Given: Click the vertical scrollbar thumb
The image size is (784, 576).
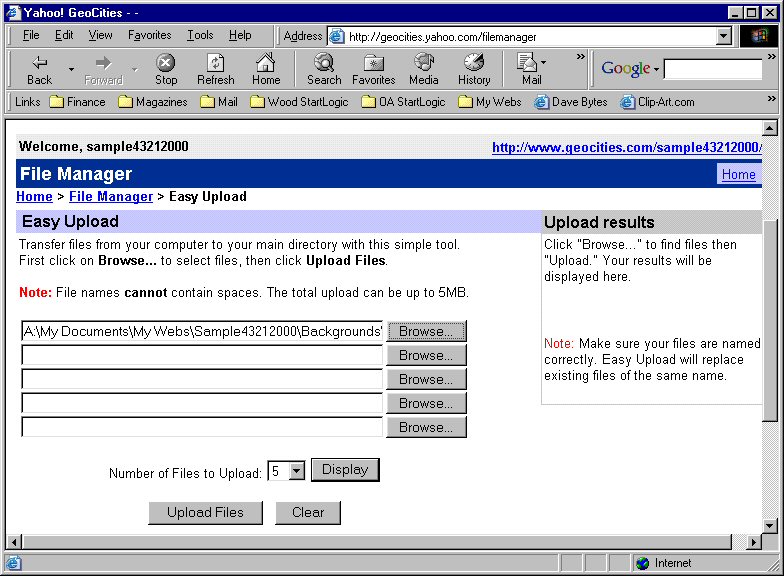Looking at the screenshot, I should click(770, 320).
